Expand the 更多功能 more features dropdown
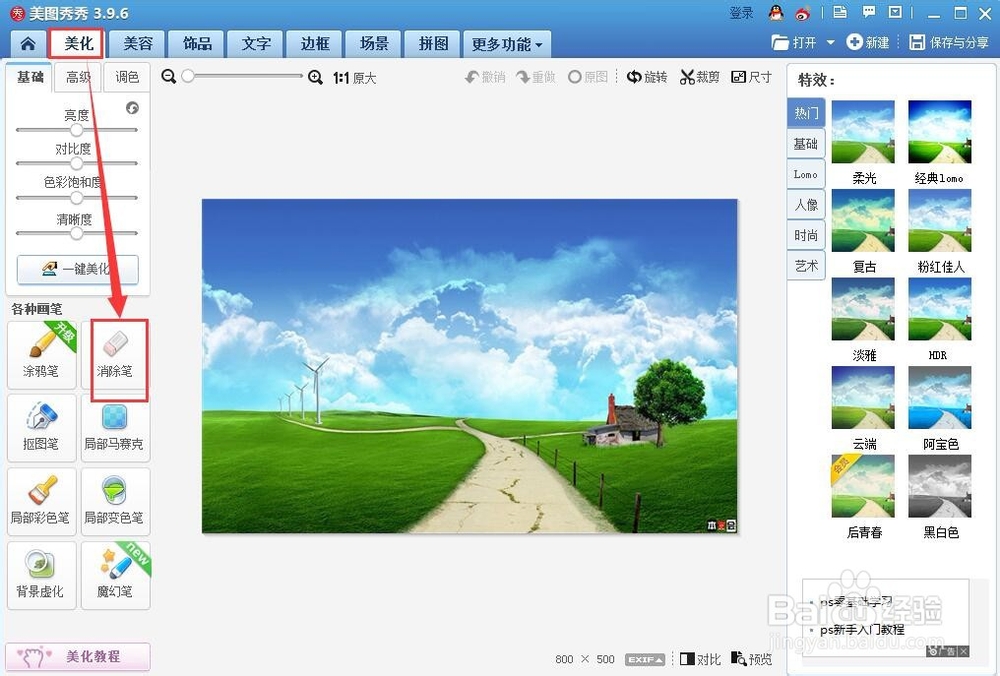 coord(506,44)
